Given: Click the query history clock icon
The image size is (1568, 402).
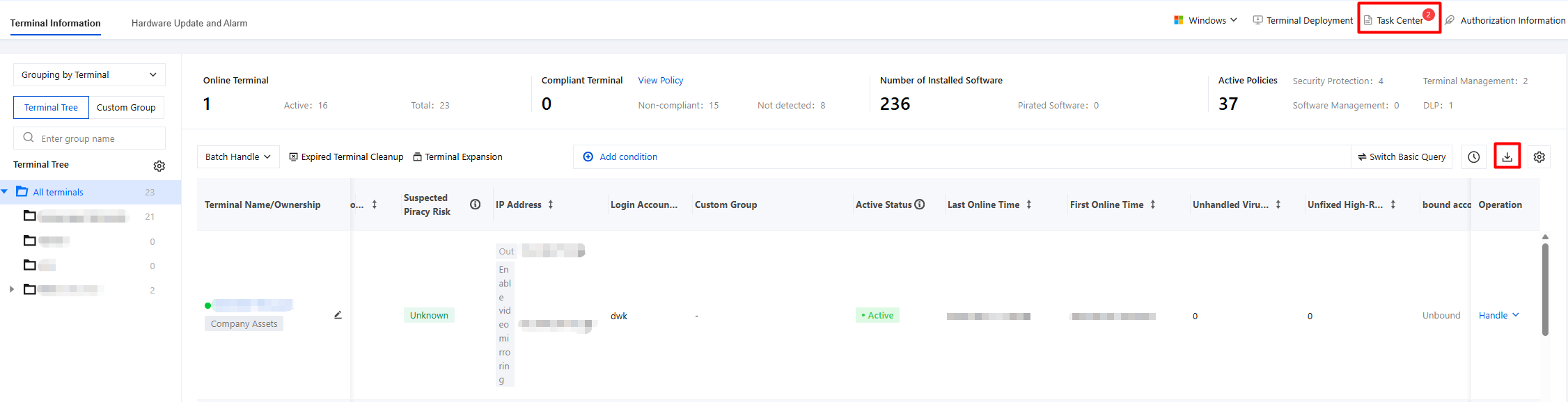Looking at the screenshot, I should coord(1473,156).
